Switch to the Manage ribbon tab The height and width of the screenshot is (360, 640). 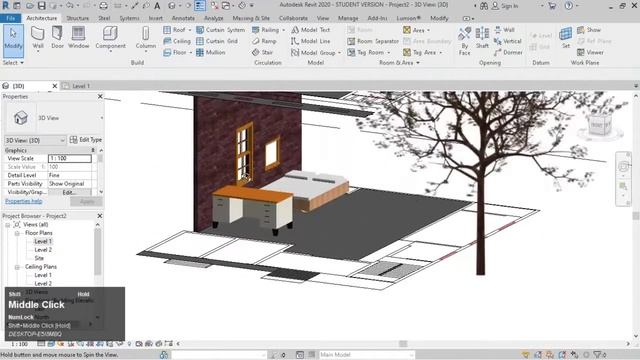coord(348,18)
